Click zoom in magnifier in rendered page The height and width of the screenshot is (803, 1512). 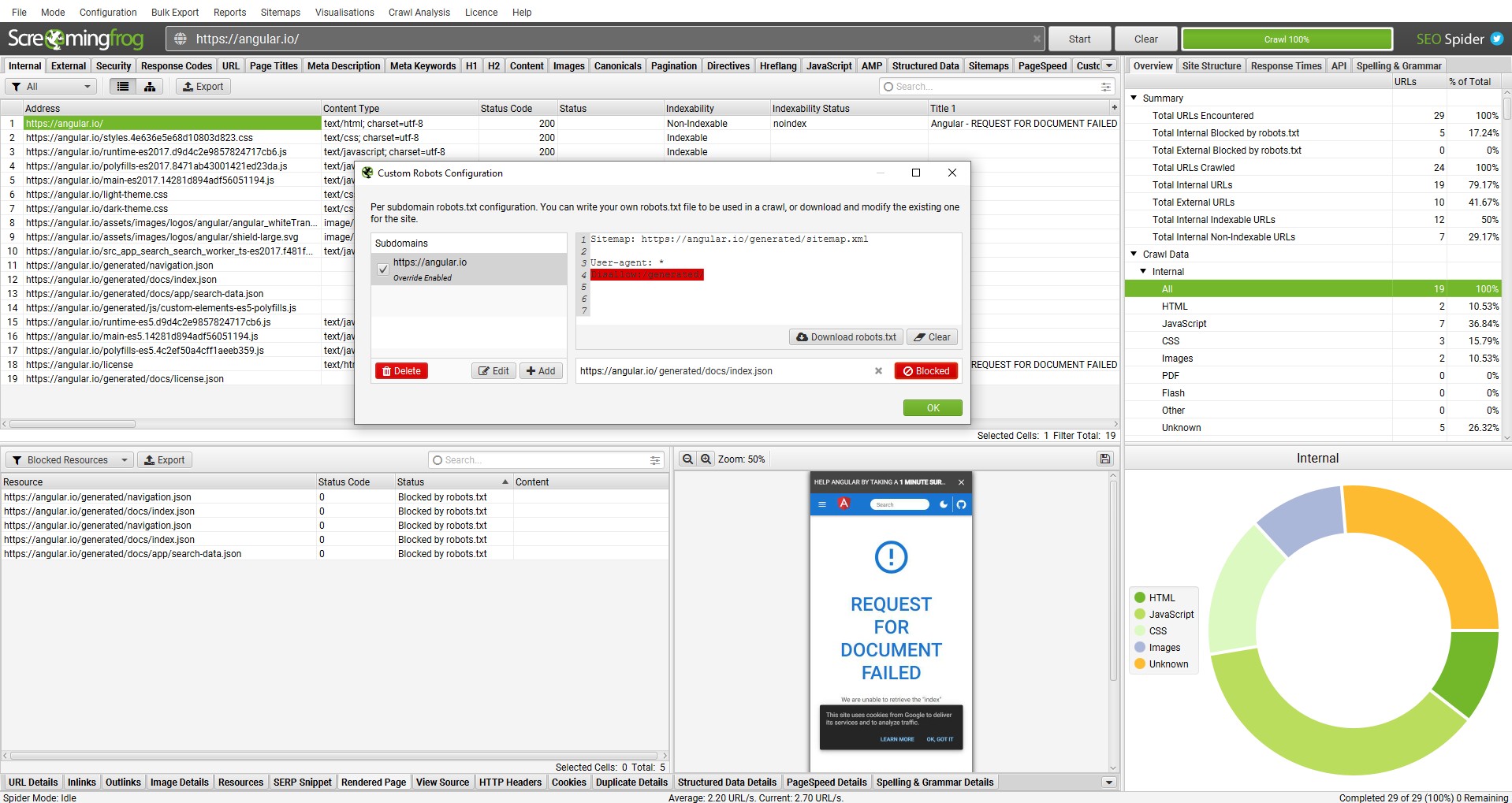pyautogui.click(x=706, y=459)
